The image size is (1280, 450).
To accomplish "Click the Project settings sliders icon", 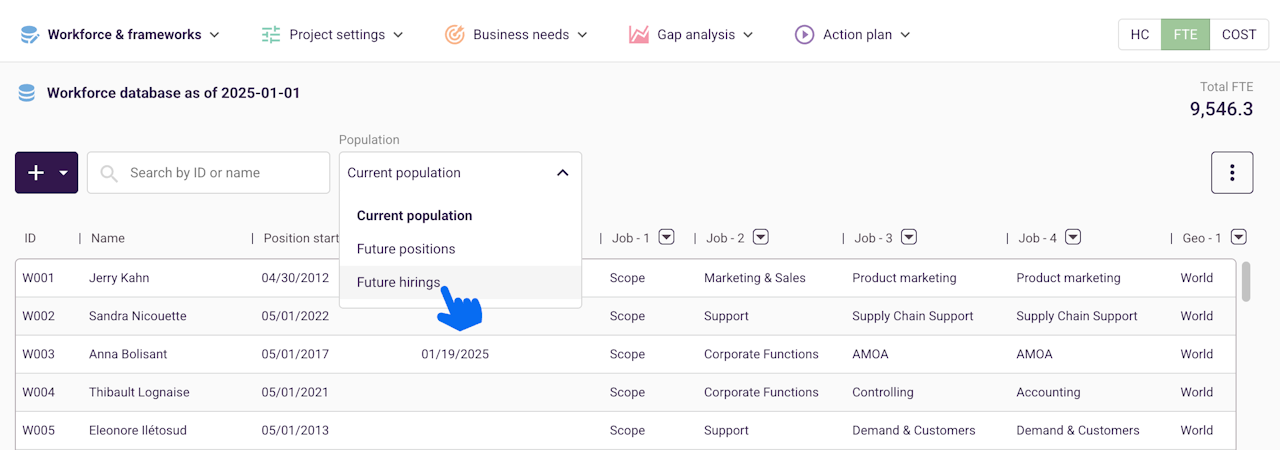I will 271,35.
